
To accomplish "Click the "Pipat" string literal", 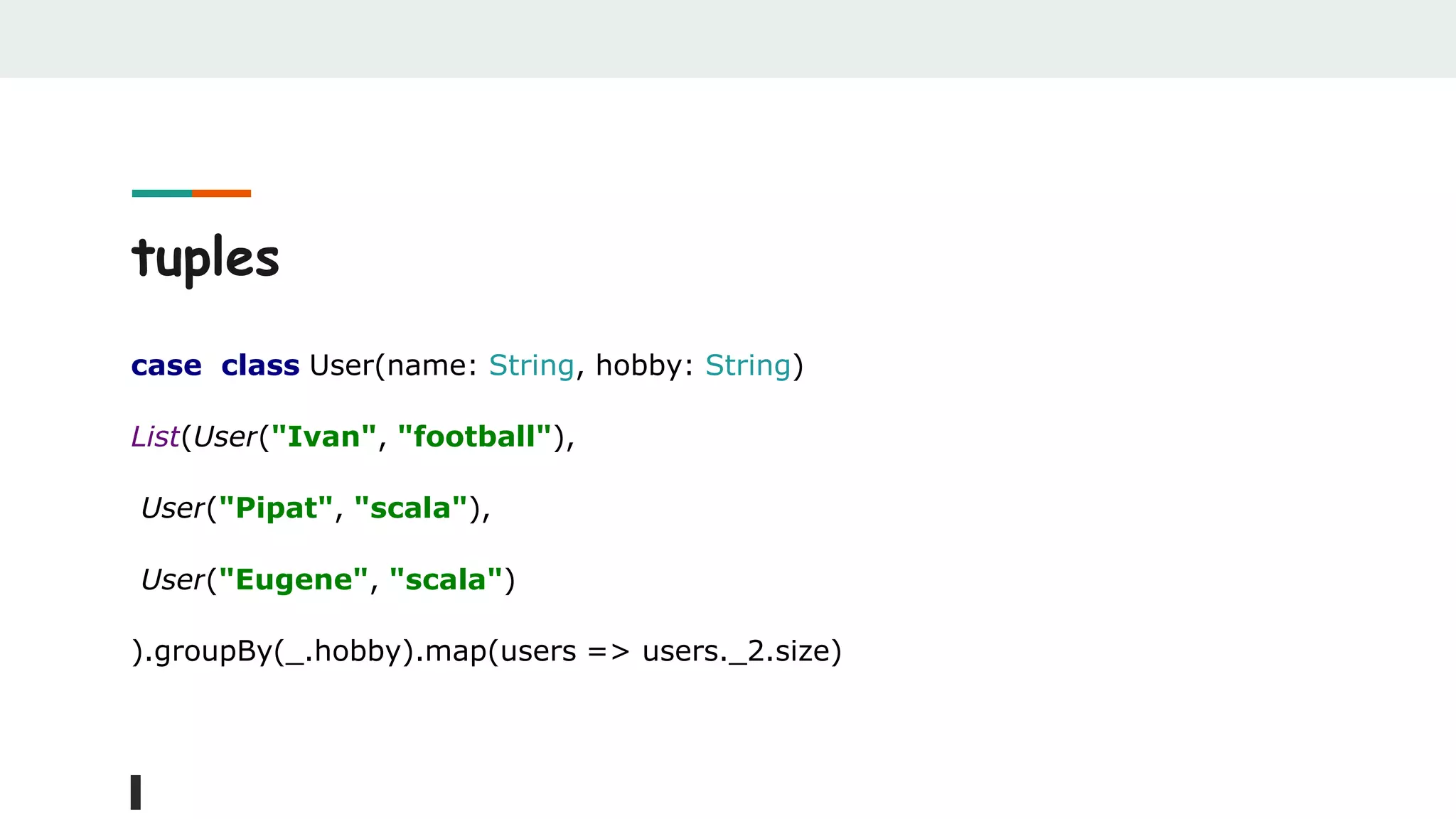I will [x=275, y=508].
